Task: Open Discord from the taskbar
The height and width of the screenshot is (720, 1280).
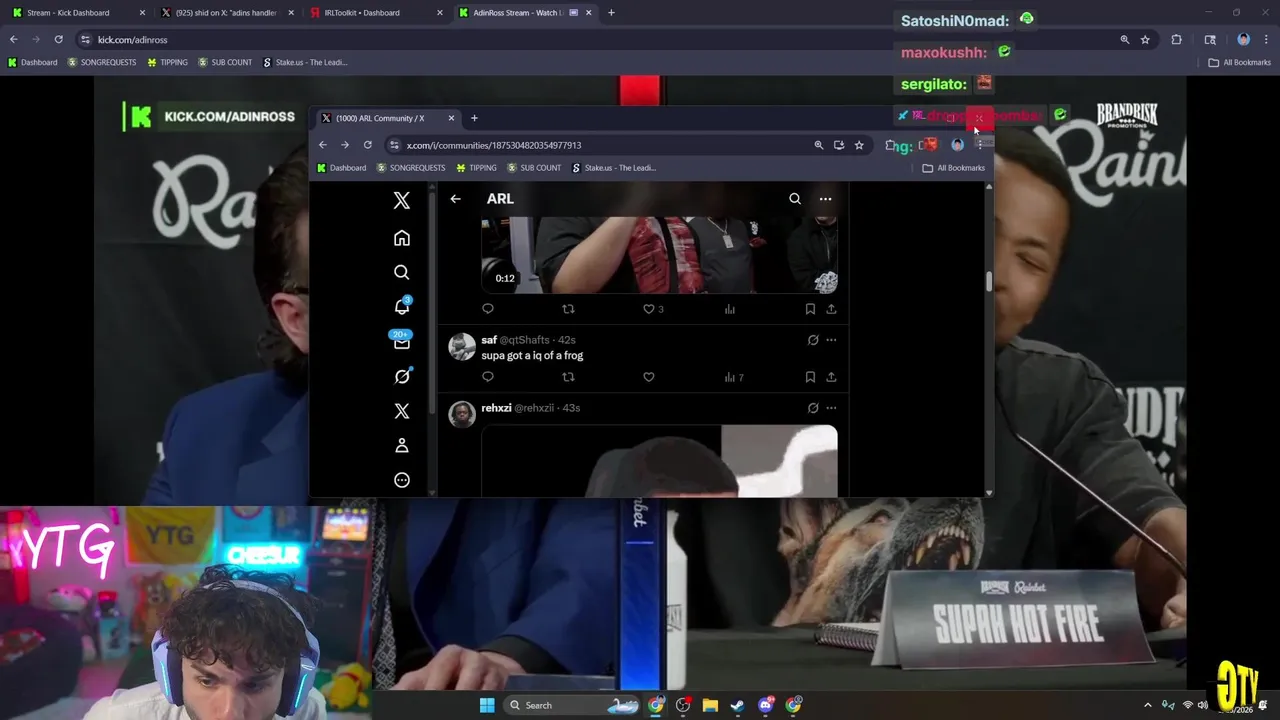Action: pyautogui.click(x=766, y=705)
